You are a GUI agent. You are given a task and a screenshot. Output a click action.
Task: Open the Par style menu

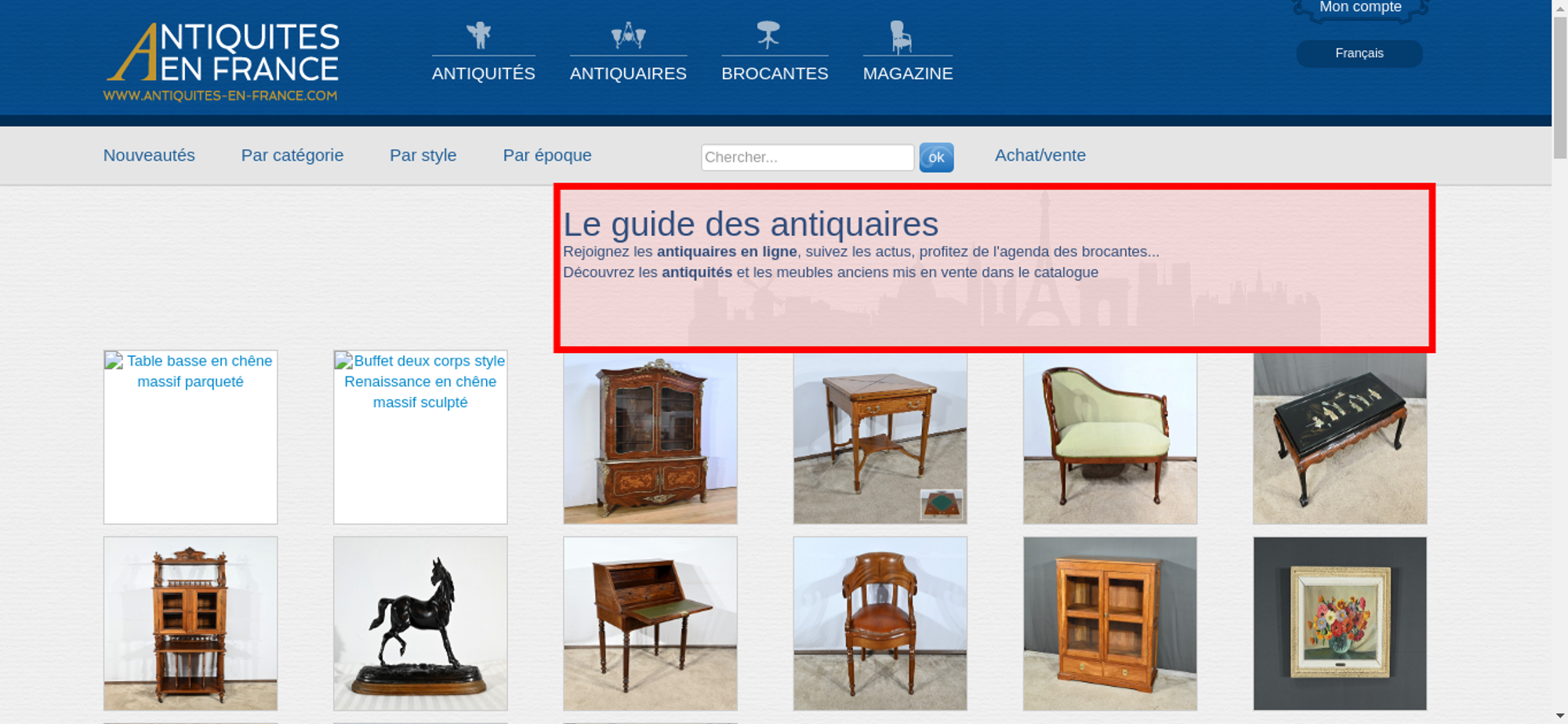coord(423,155)
